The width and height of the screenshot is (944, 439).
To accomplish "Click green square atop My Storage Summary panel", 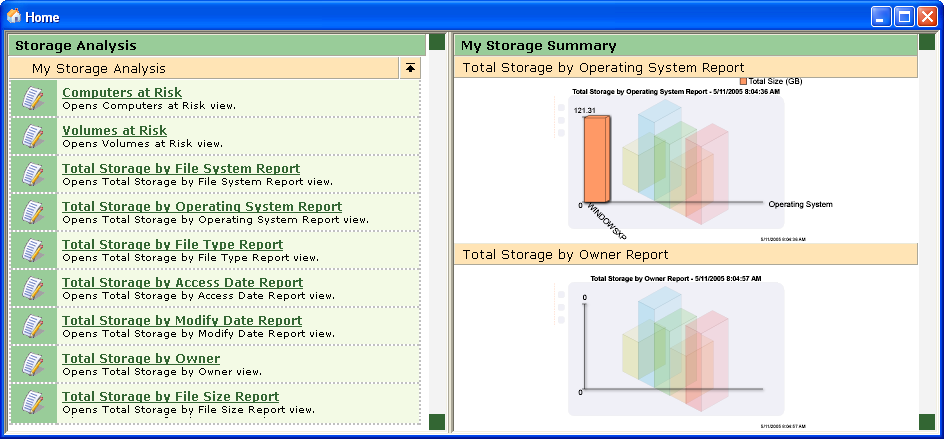I will coord(926,42).
